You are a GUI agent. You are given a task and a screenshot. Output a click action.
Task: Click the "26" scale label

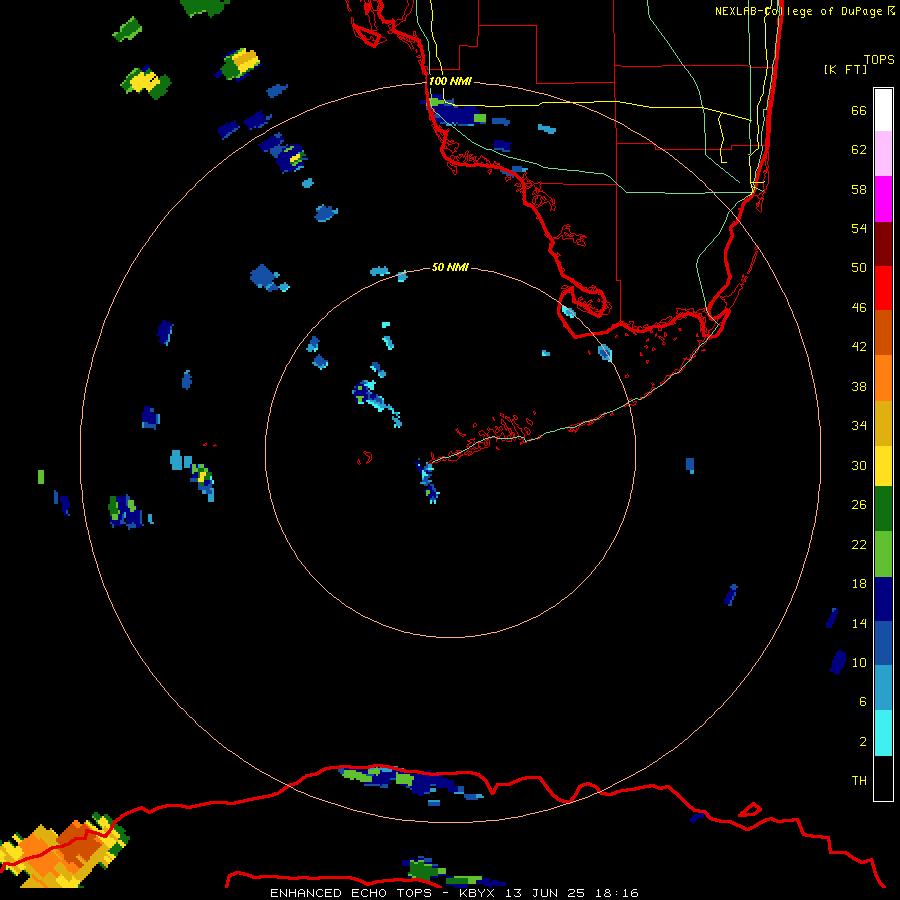[859, 505]
